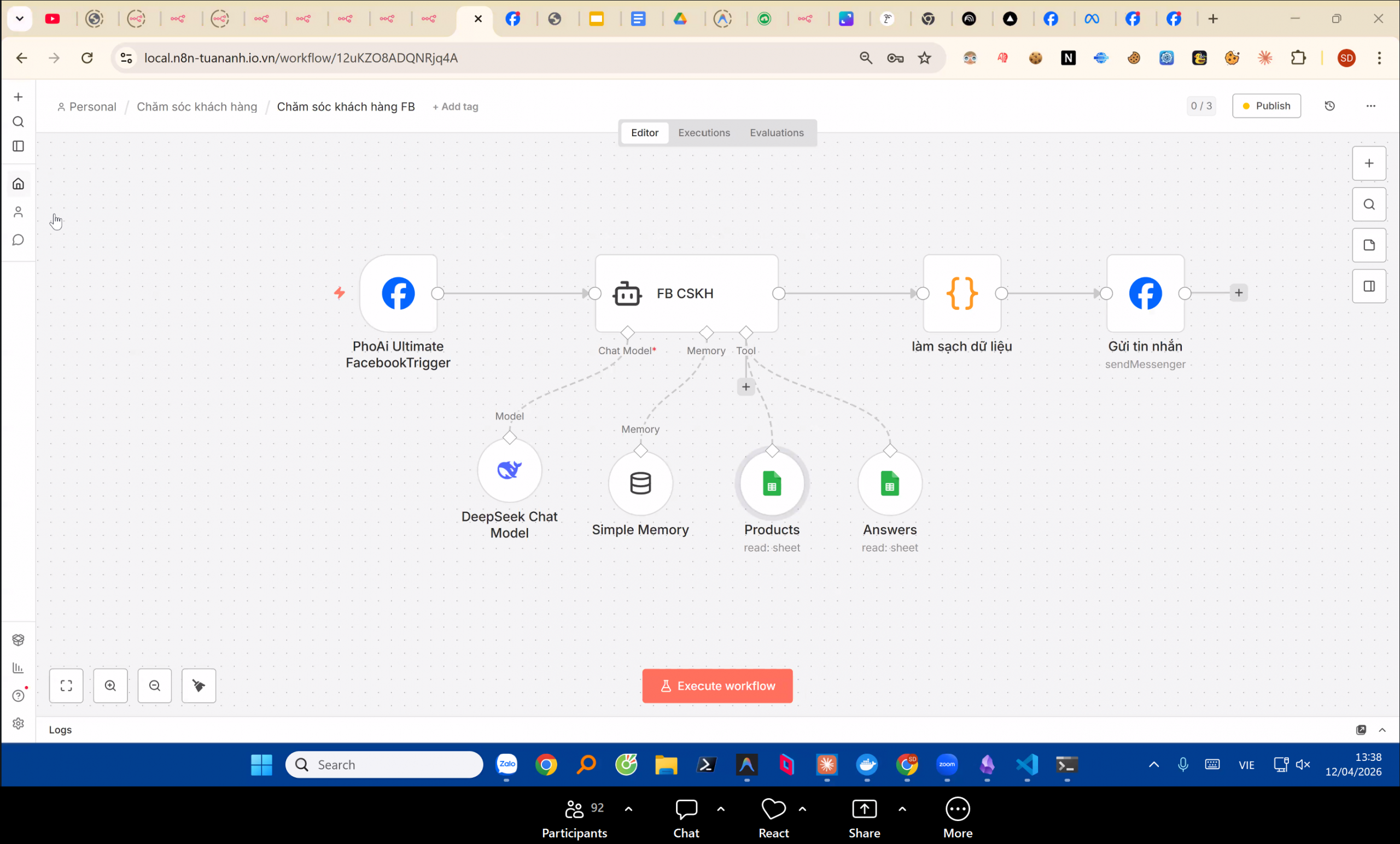Open the browser tab search dropdown

pos(19,19)
